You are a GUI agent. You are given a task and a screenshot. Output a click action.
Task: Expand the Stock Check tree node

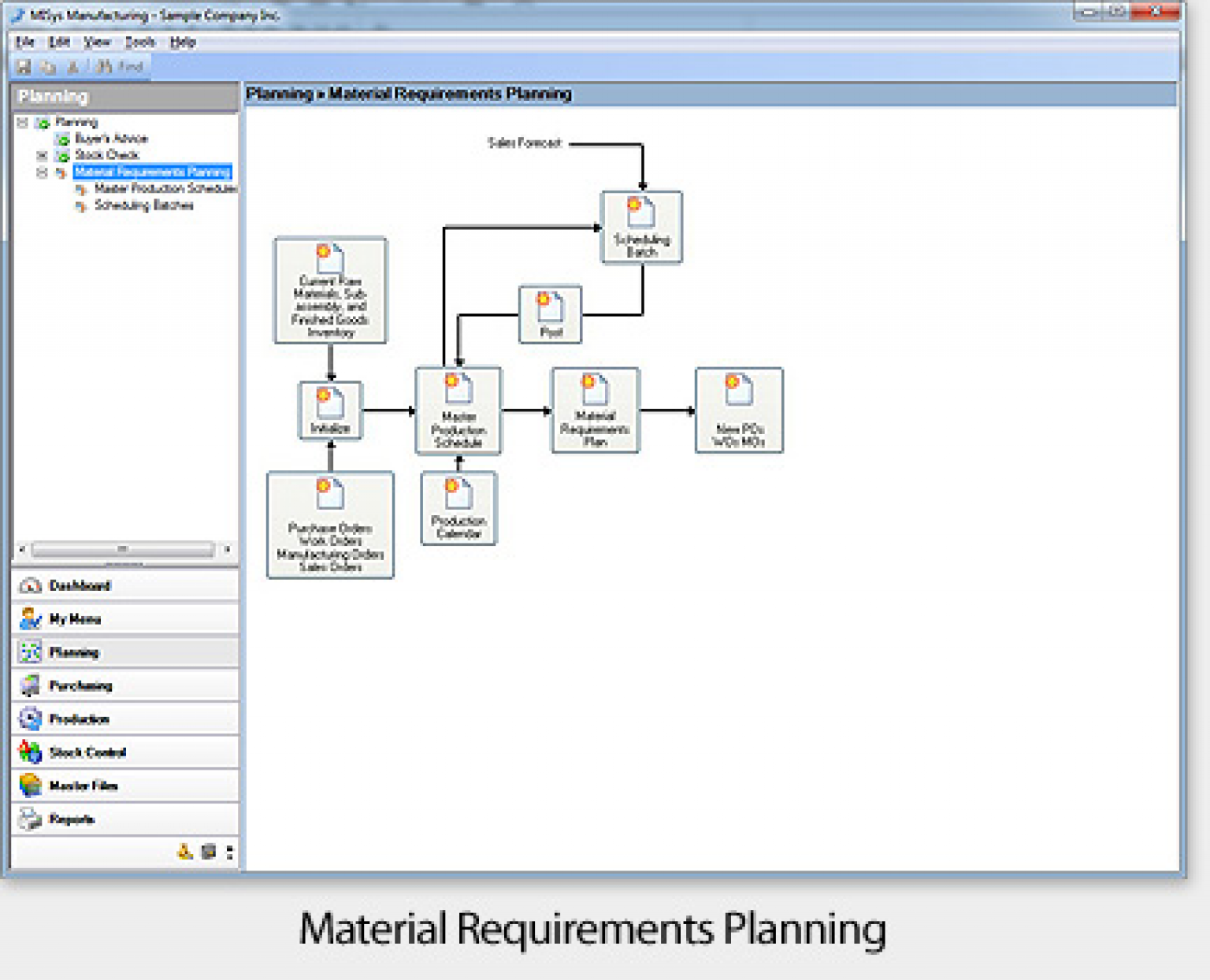[43, 155]
